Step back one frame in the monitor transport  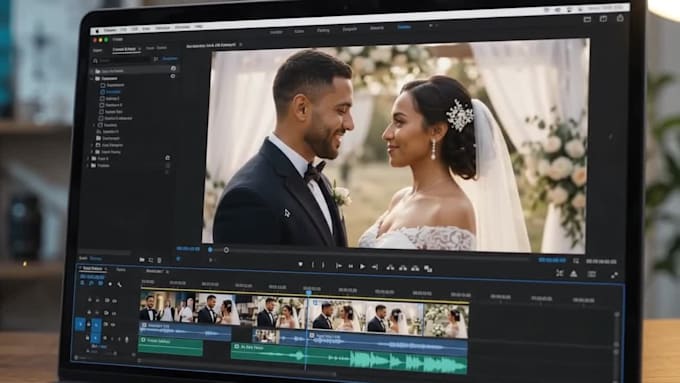point(350,266)
